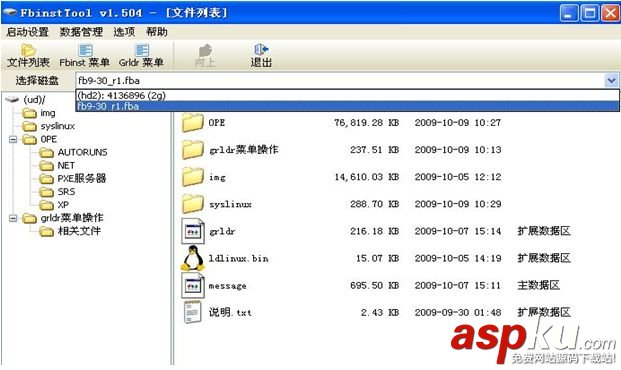Image resolution: width=621 pixels, height=370 pixels.
Task: Click 主数据区 label in message row
Action: tap(538, 285)
